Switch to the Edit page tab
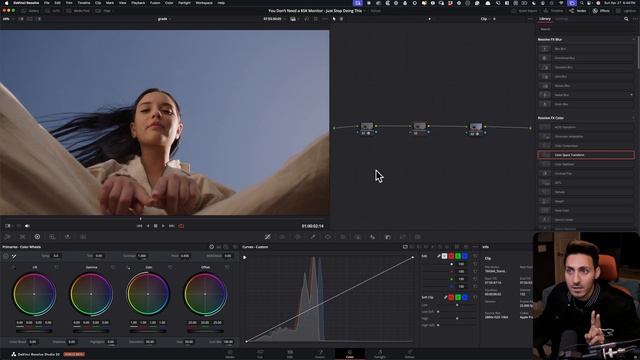This screenshot has width=640, height=360. pos(290,353)
